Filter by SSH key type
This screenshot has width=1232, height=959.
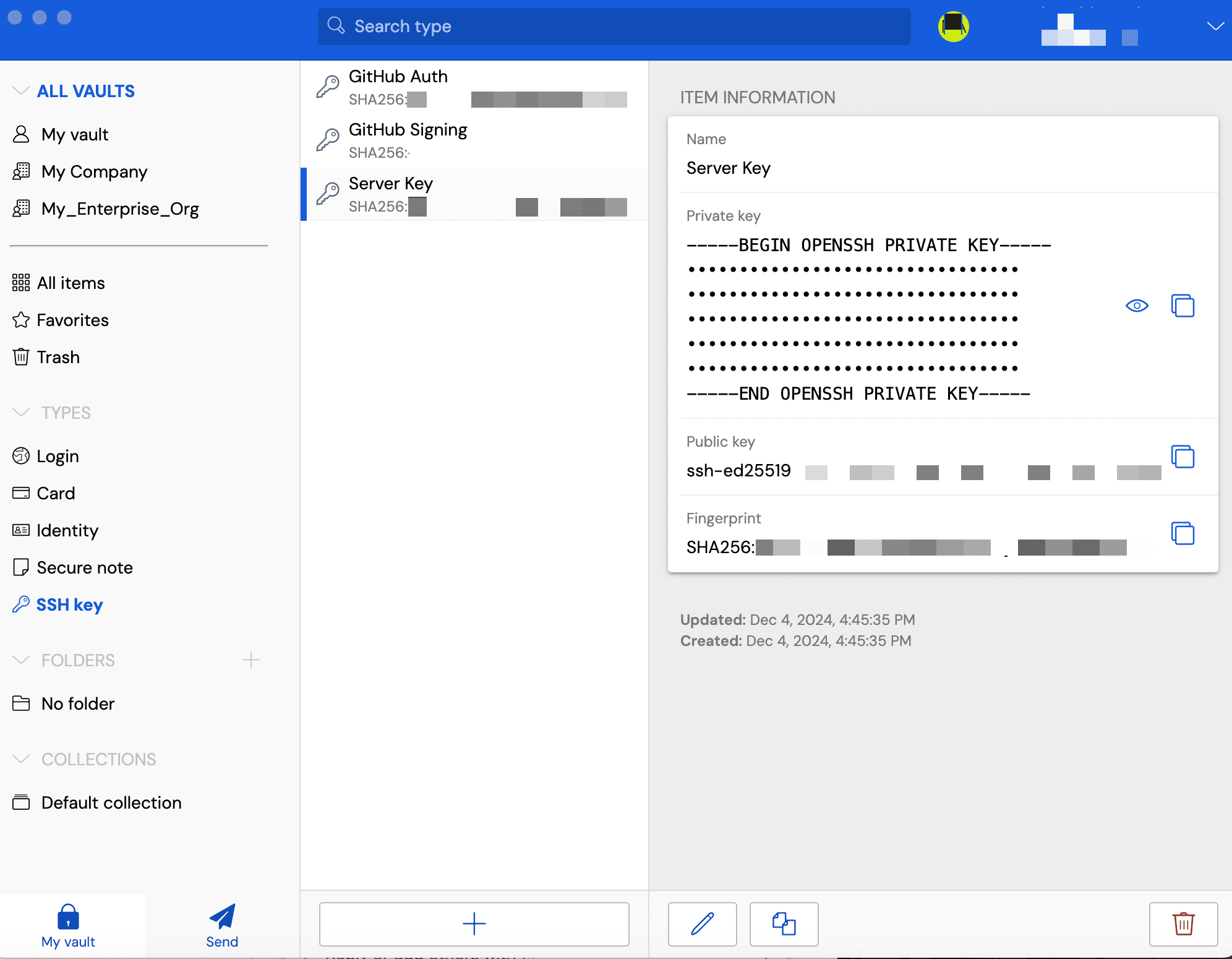pyautogui.click(x=69, y=604)
